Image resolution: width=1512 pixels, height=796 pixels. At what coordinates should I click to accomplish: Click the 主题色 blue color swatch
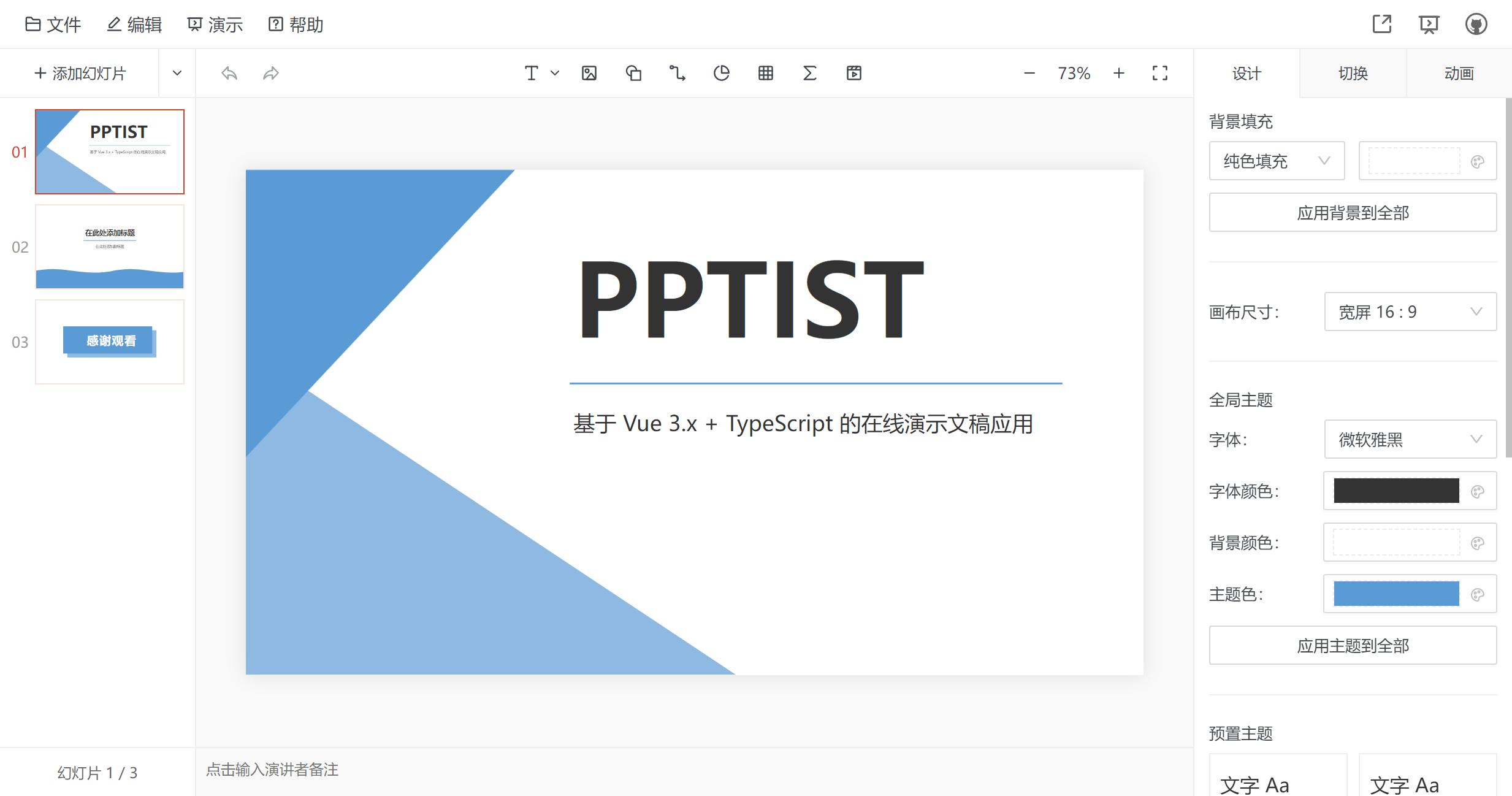pyautogui.click(x=1396, y=594)
